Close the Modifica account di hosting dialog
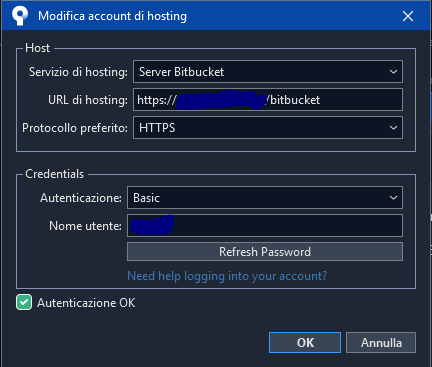 click(408, 16)
